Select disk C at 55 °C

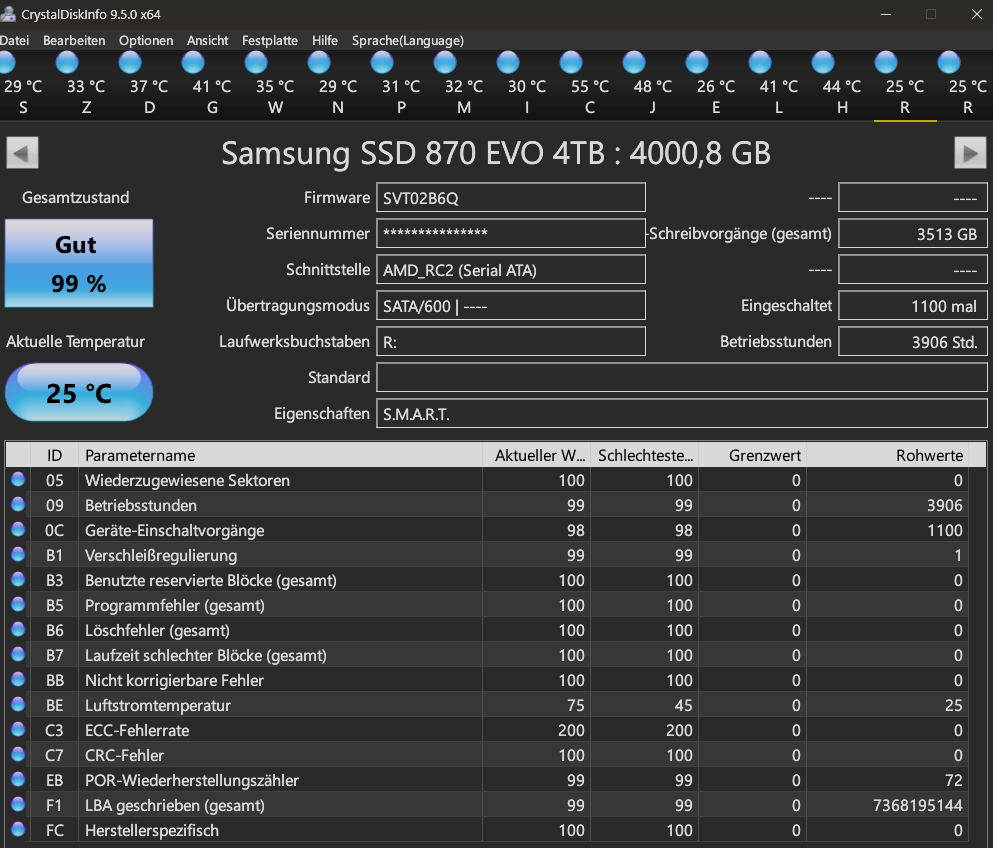(590, 85)
